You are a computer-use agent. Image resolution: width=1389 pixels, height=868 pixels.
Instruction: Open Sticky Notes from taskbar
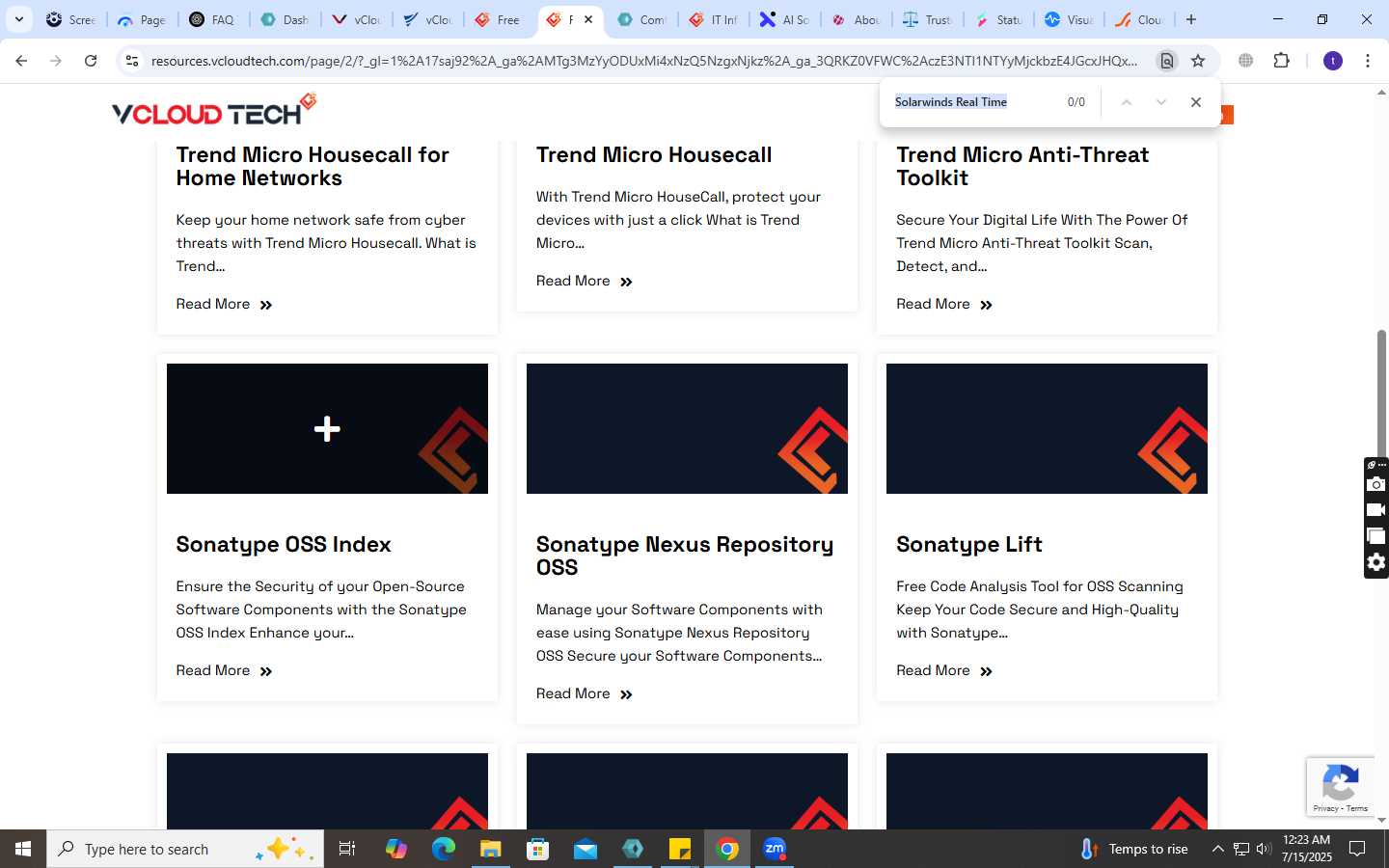[680, 849]
